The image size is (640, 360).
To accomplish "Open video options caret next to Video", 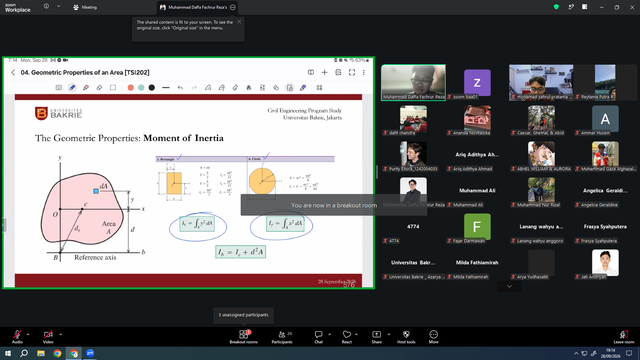I will [x=60, y=334].
